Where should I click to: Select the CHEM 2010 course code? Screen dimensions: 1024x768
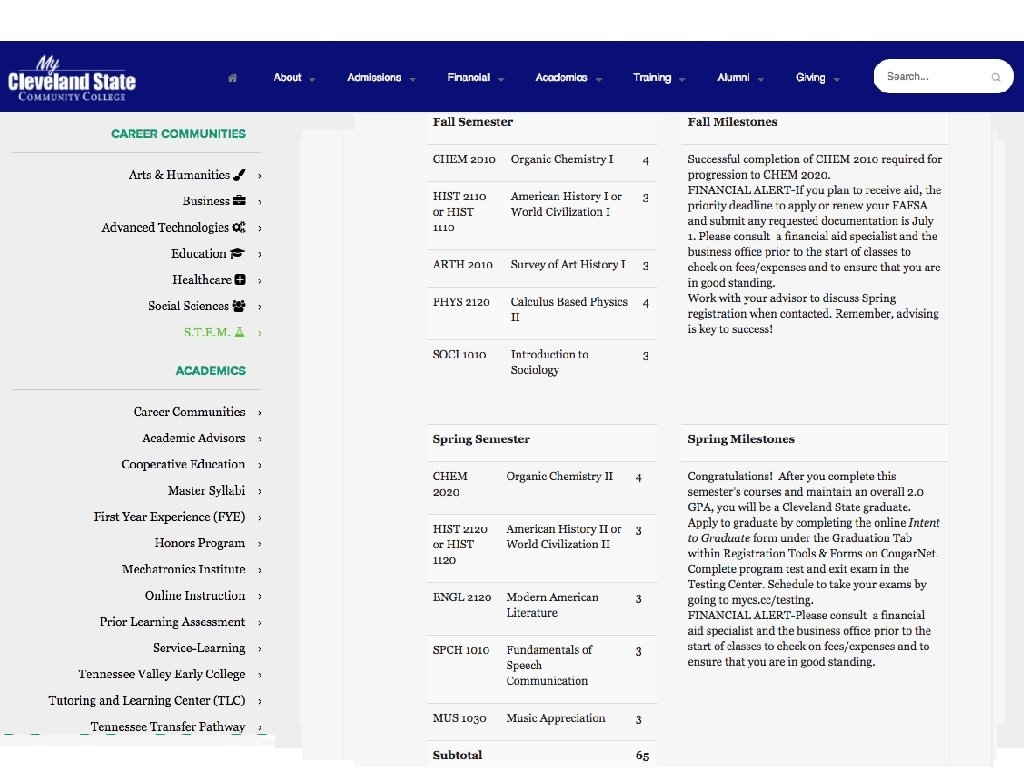coord(464,159)
